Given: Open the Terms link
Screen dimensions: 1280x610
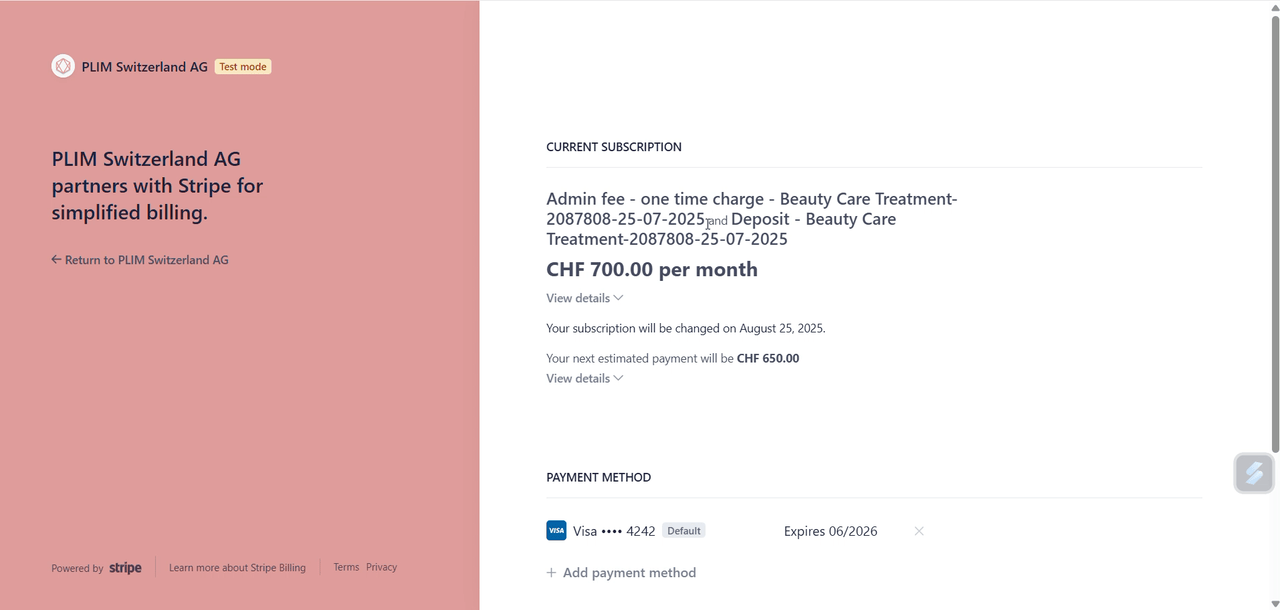Looking at the screenshot, I should coord(346,567).
